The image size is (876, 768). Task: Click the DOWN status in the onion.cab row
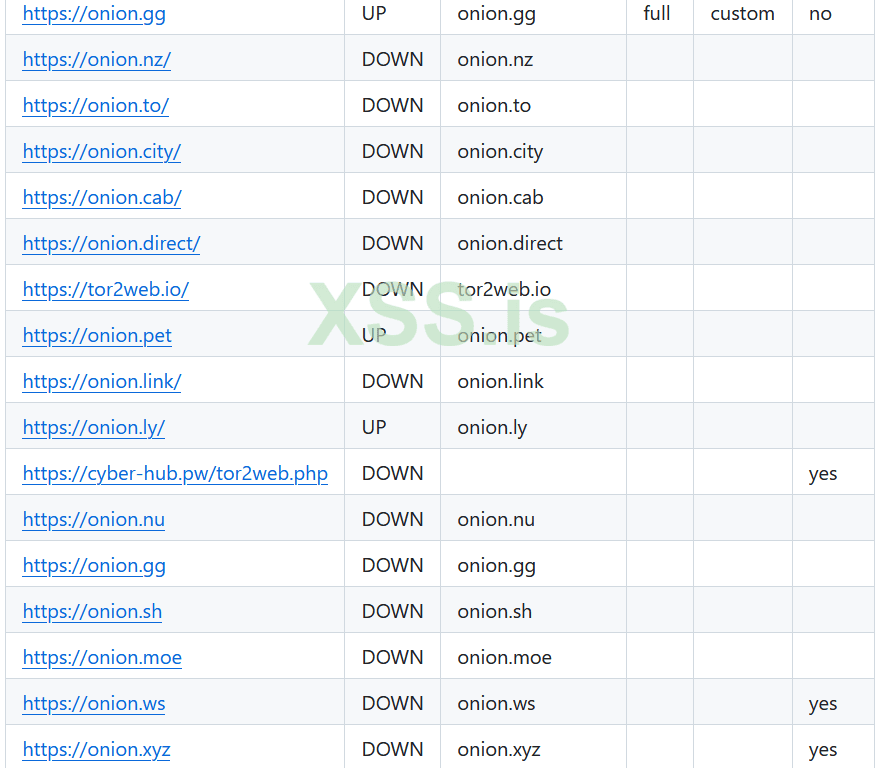[x=392, y=197]
